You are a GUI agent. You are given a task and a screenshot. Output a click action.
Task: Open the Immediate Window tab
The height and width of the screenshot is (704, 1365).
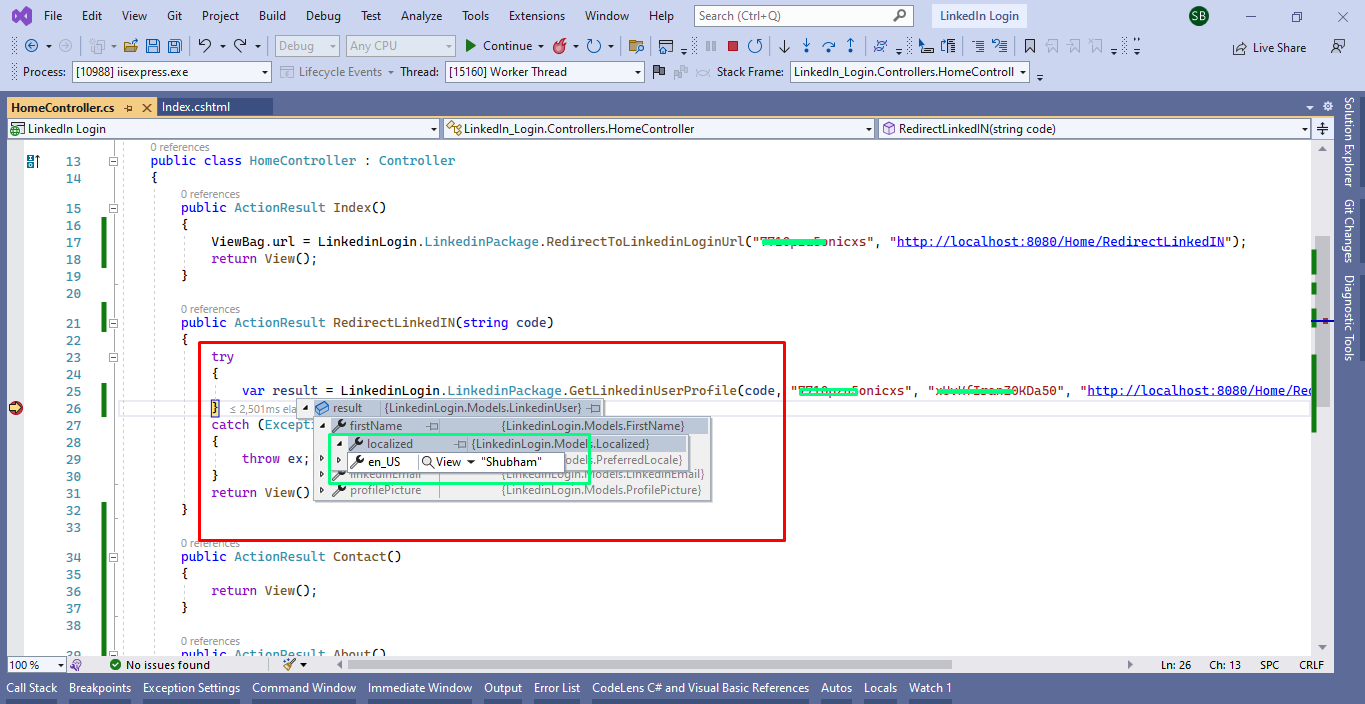click(420, 688)
